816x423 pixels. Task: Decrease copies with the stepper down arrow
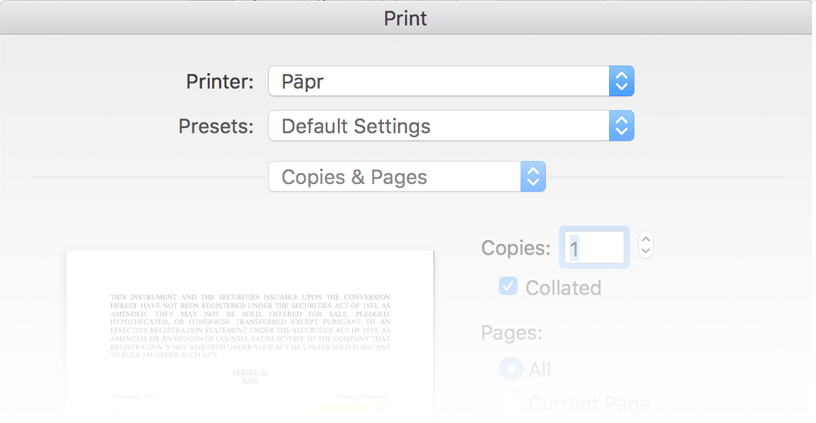[x=646, y=252]
